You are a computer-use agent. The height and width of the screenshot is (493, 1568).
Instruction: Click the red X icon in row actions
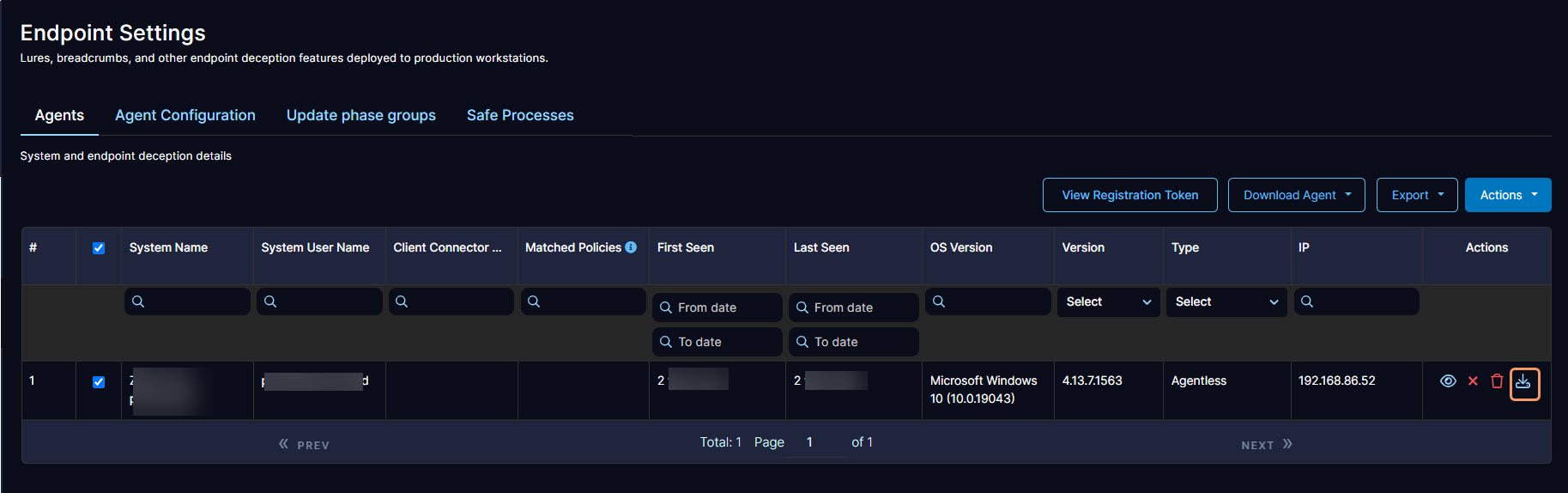click(x=1473, y=381)
